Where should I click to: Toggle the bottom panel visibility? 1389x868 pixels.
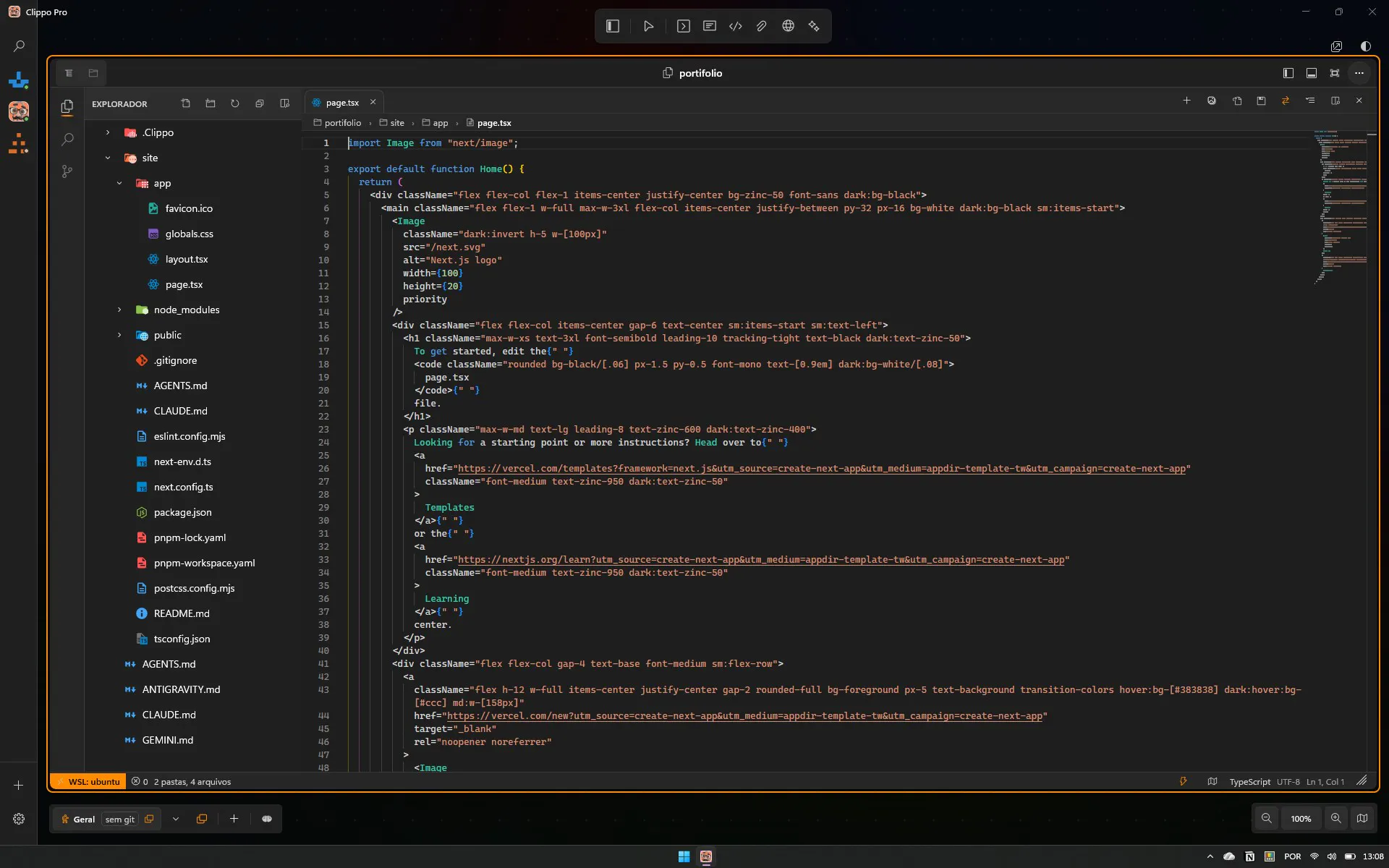click(x=1311, y=73)
